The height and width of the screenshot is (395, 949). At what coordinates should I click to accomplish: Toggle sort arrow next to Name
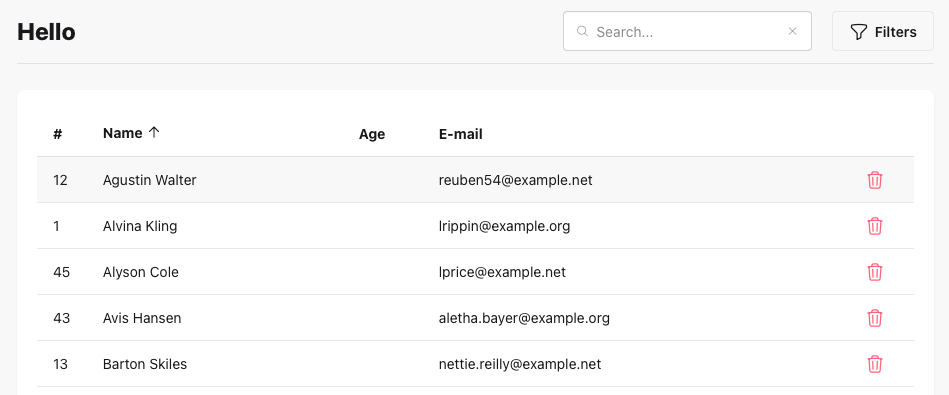click(154, 133)
